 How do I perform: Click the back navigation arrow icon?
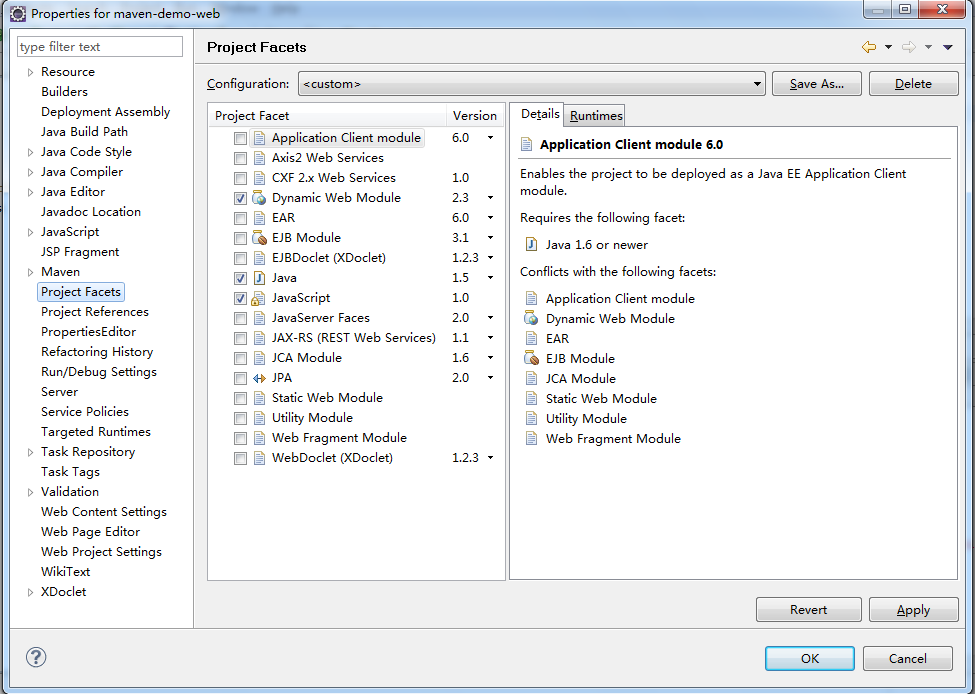[x=868, y=47]
